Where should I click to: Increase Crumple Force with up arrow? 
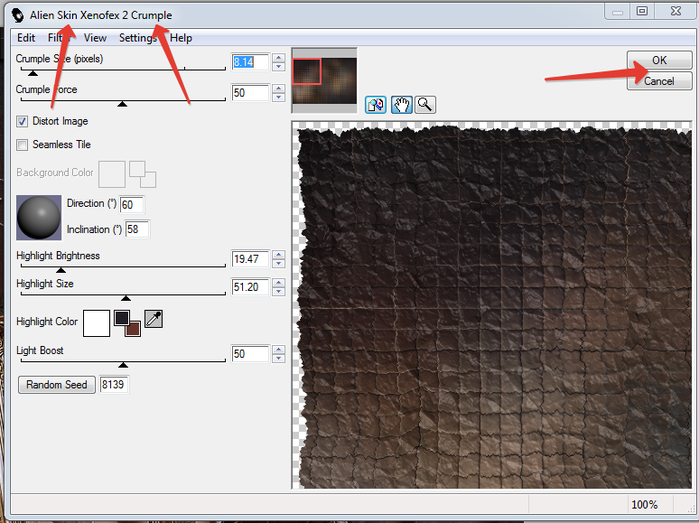point(279,89)
